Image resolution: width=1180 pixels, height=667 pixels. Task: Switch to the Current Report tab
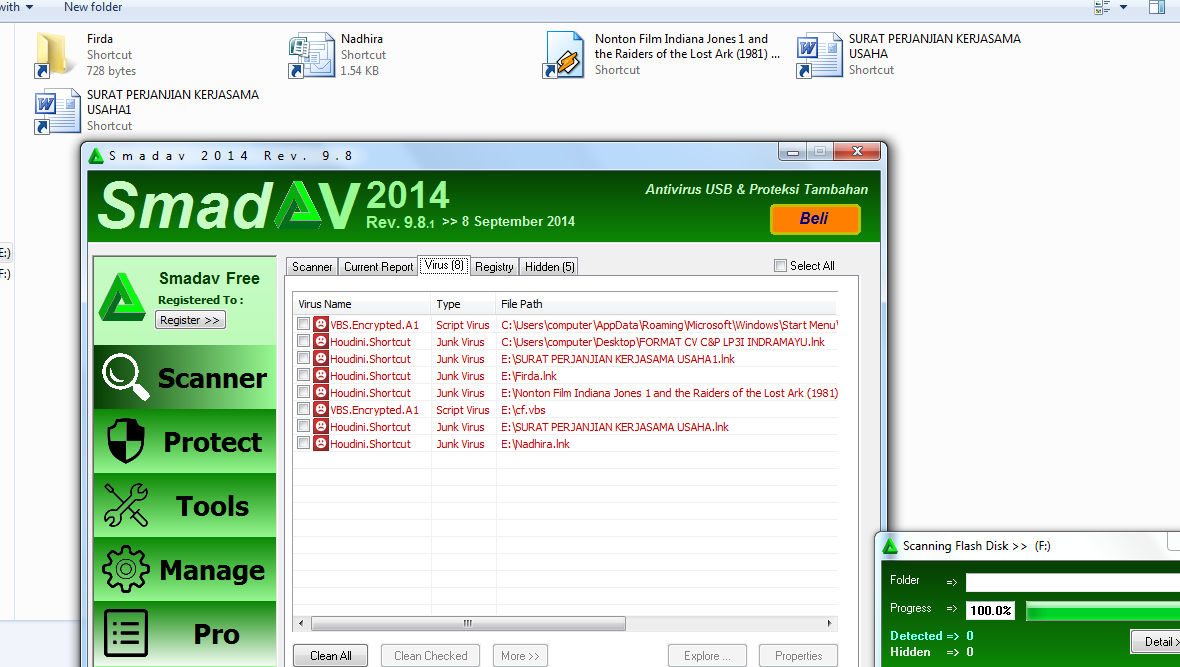379,266
